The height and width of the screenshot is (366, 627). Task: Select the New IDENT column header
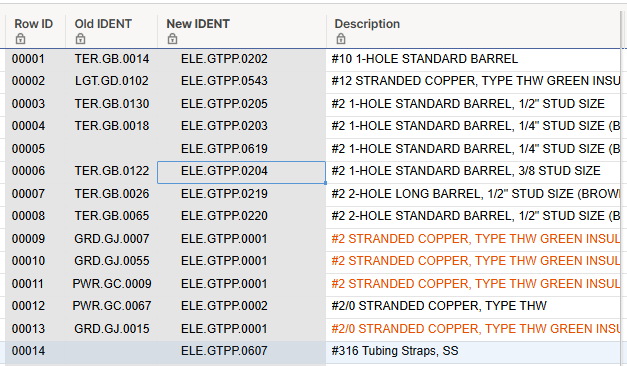pyautogui.click(x=242, y=31)
